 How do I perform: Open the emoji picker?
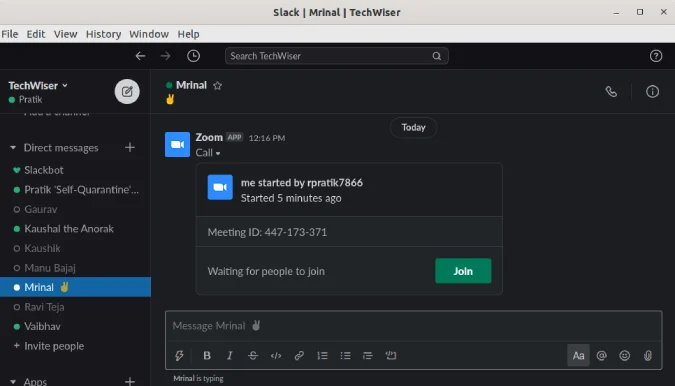624,355
